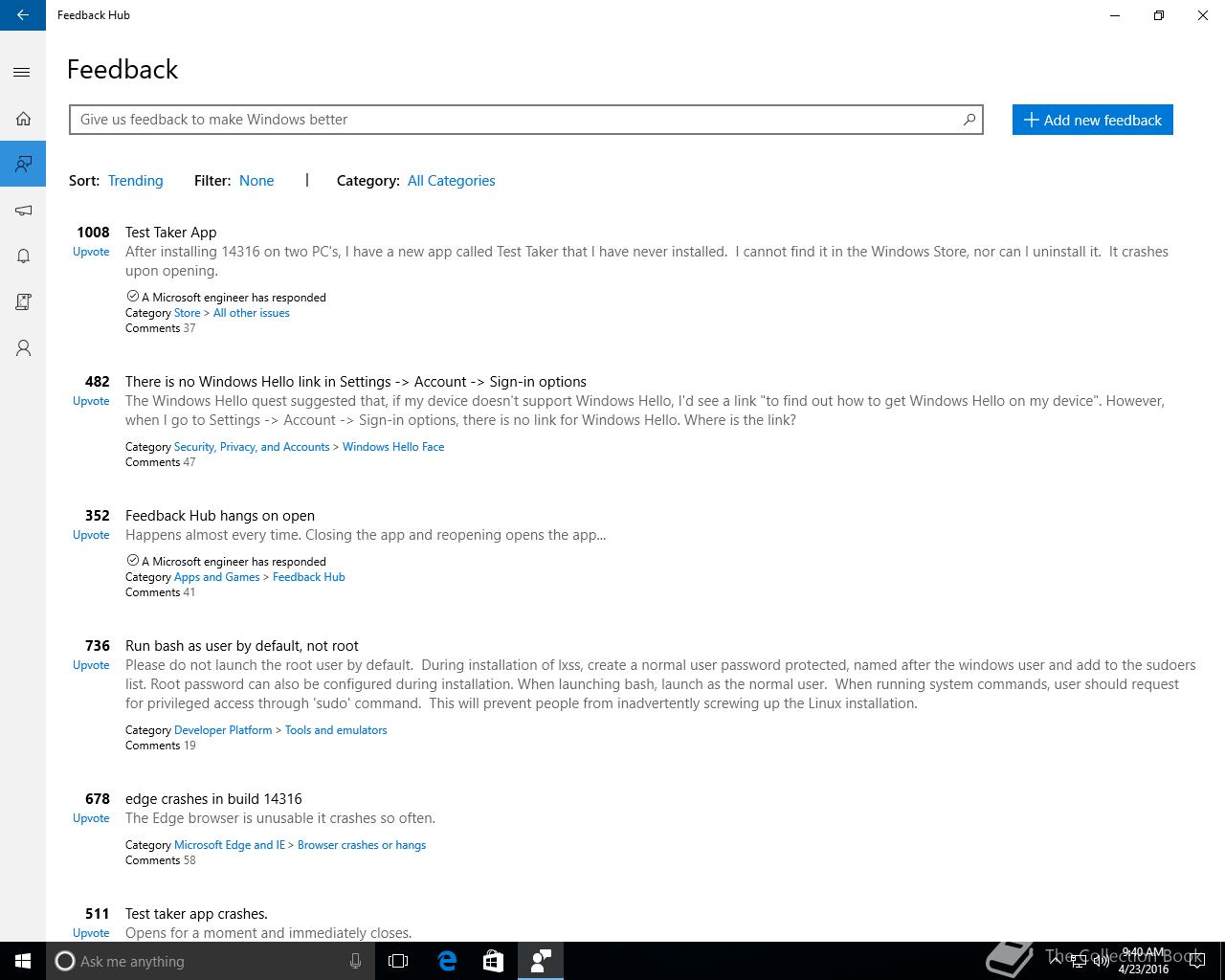Click Comments 19 on Run bash feedback
This screenshot has height=980, width=1225.
[x=160, y=746]
